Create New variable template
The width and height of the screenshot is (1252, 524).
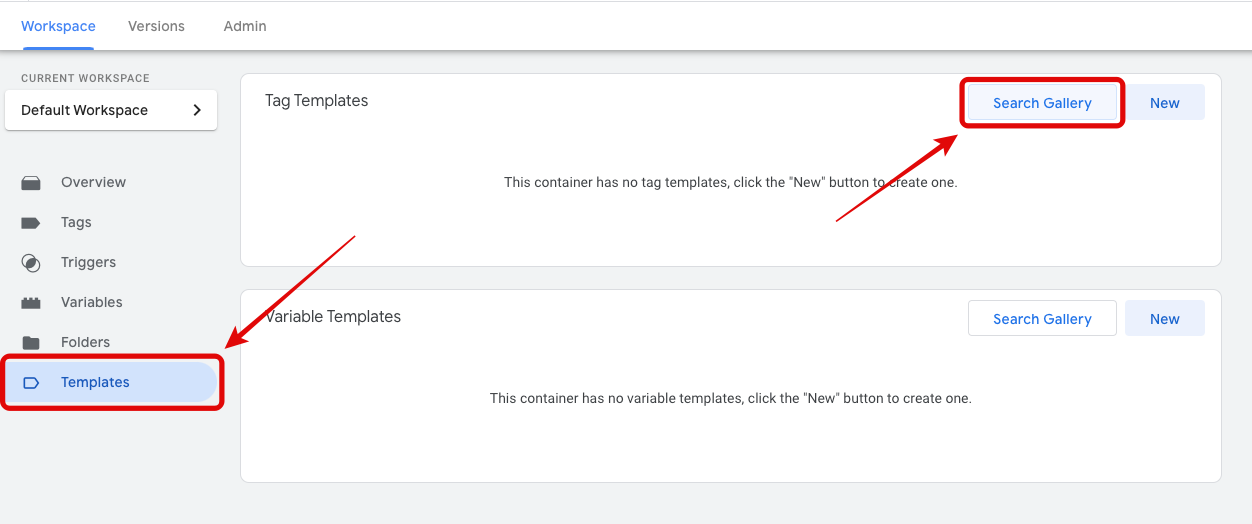tap(1164, 319)
